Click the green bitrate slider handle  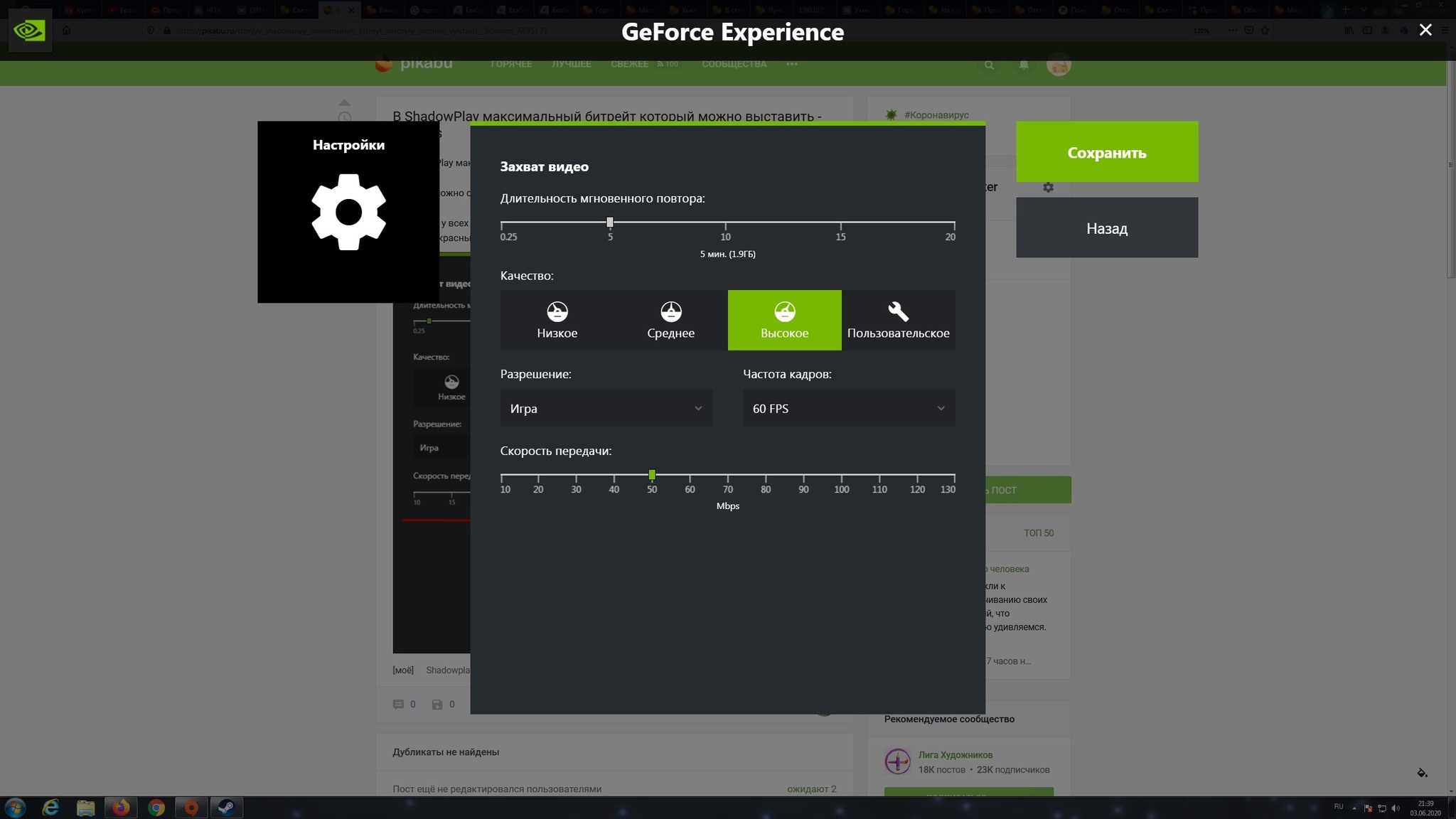652,474
